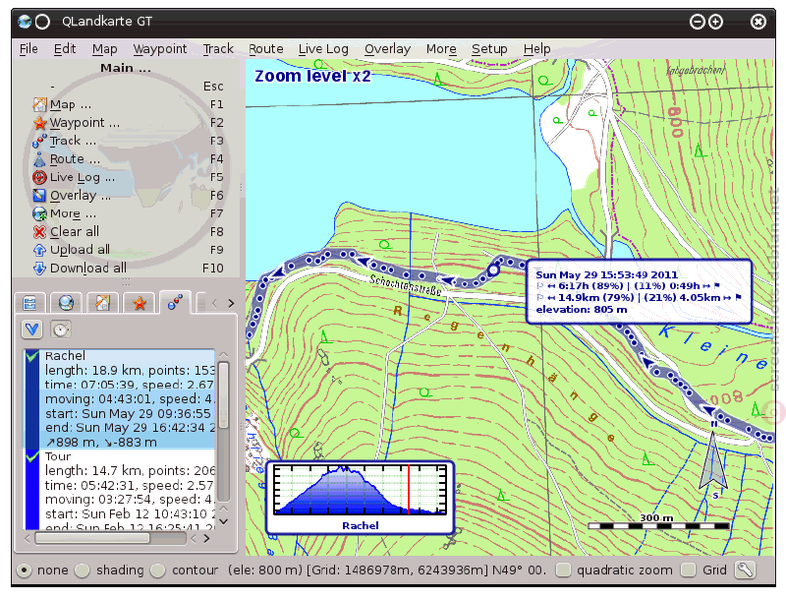Image resolution: width=786 pixels, height=600 pixels.
Task: Switch to the globe search tab
Action: tap(66, 303)
